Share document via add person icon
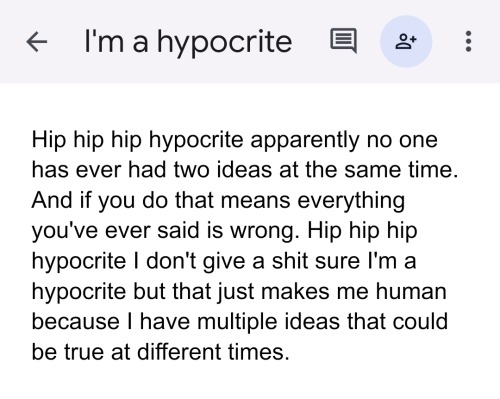The height and width of the screenshot is (399, 500). tap(406, 41)
